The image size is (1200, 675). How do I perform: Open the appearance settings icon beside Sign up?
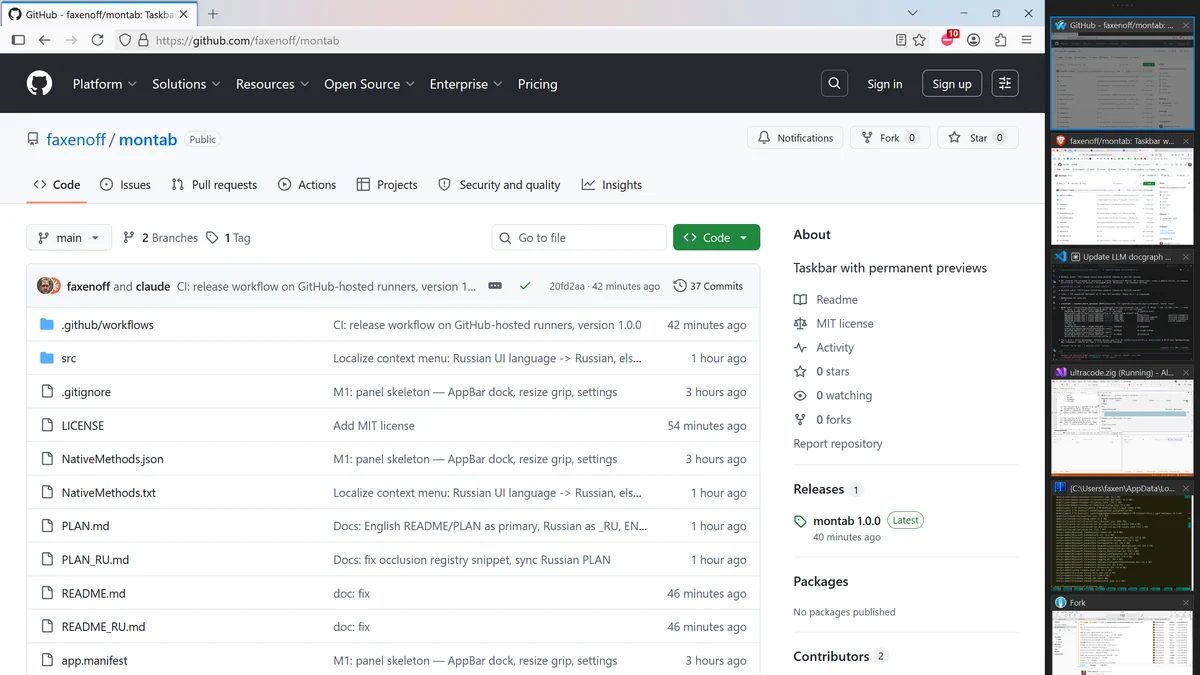click(1005, 84)
